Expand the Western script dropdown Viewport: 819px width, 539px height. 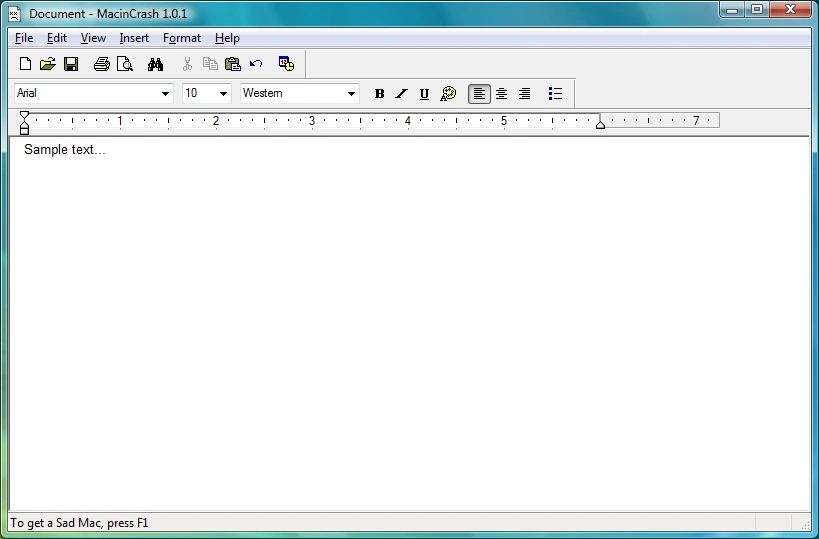click(351, 94)
